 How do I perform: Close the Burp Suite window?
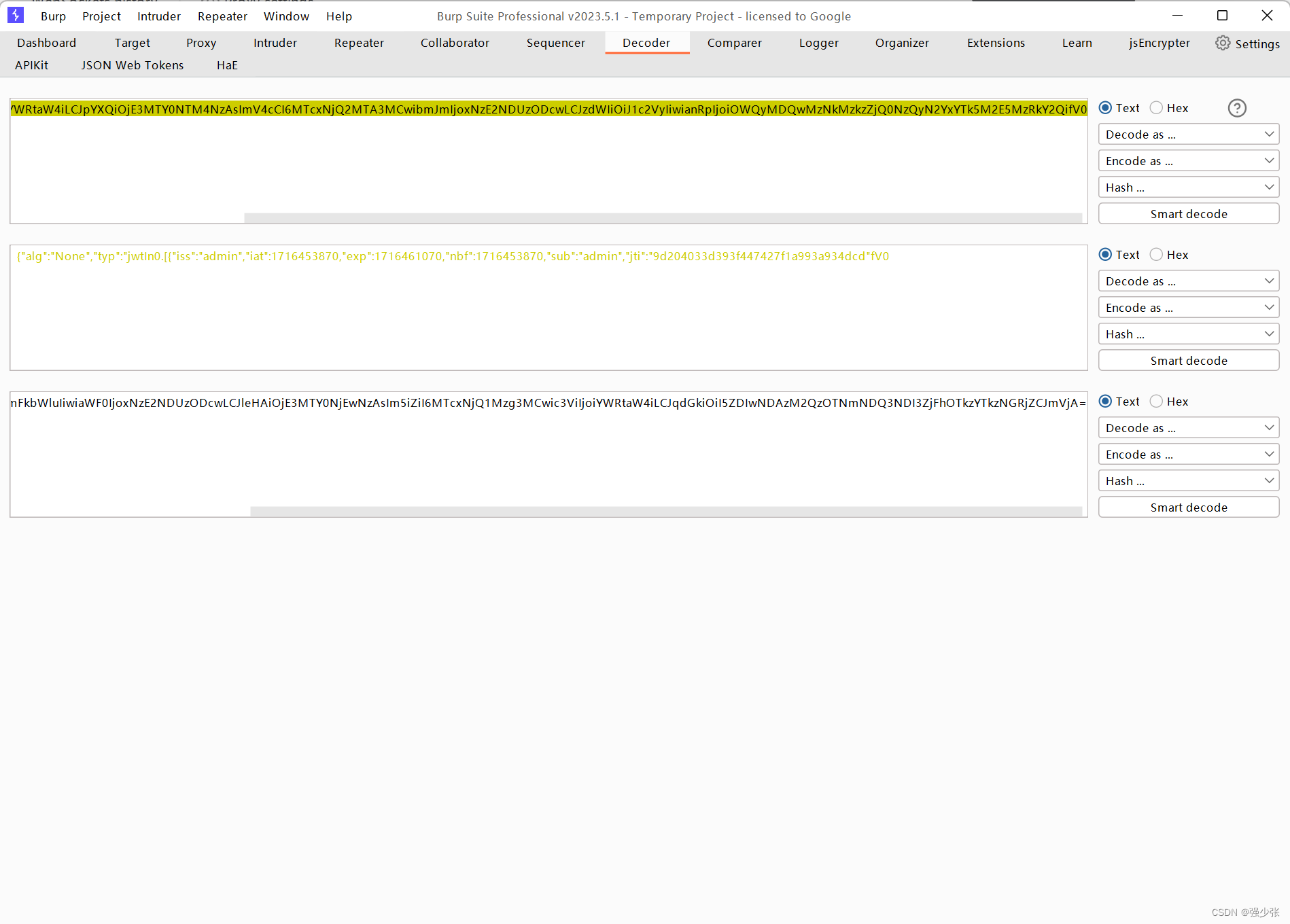pos(1267,15)
